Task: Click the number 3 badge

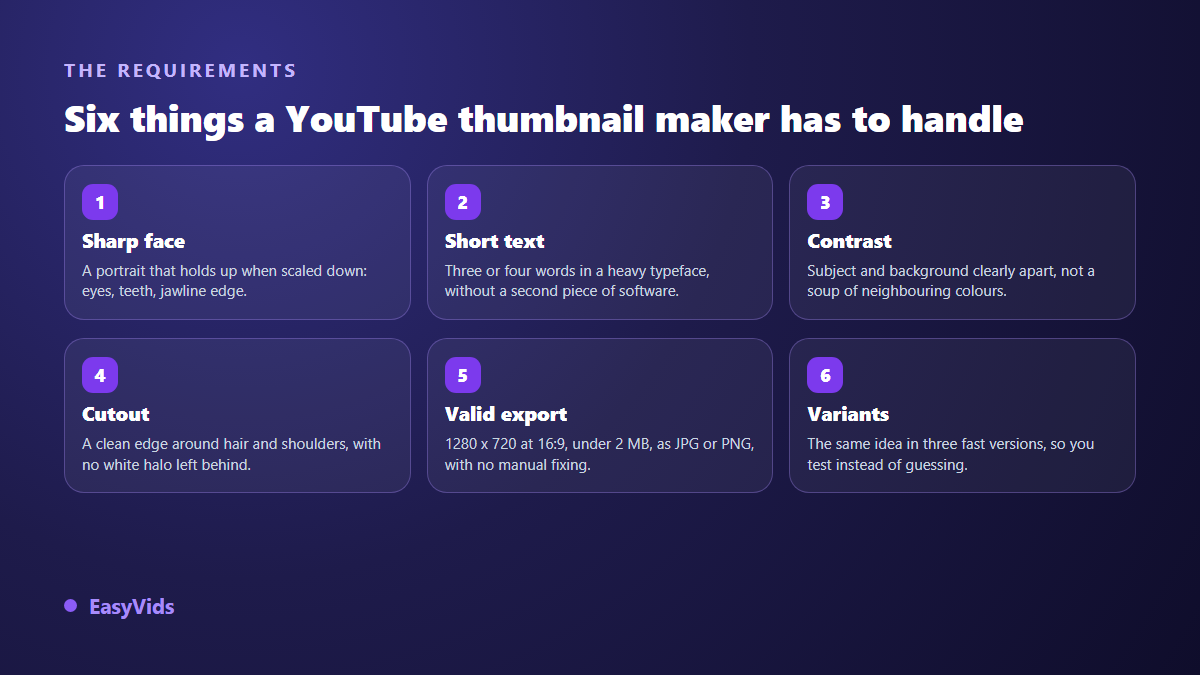Action: click(x=825, y=202)
